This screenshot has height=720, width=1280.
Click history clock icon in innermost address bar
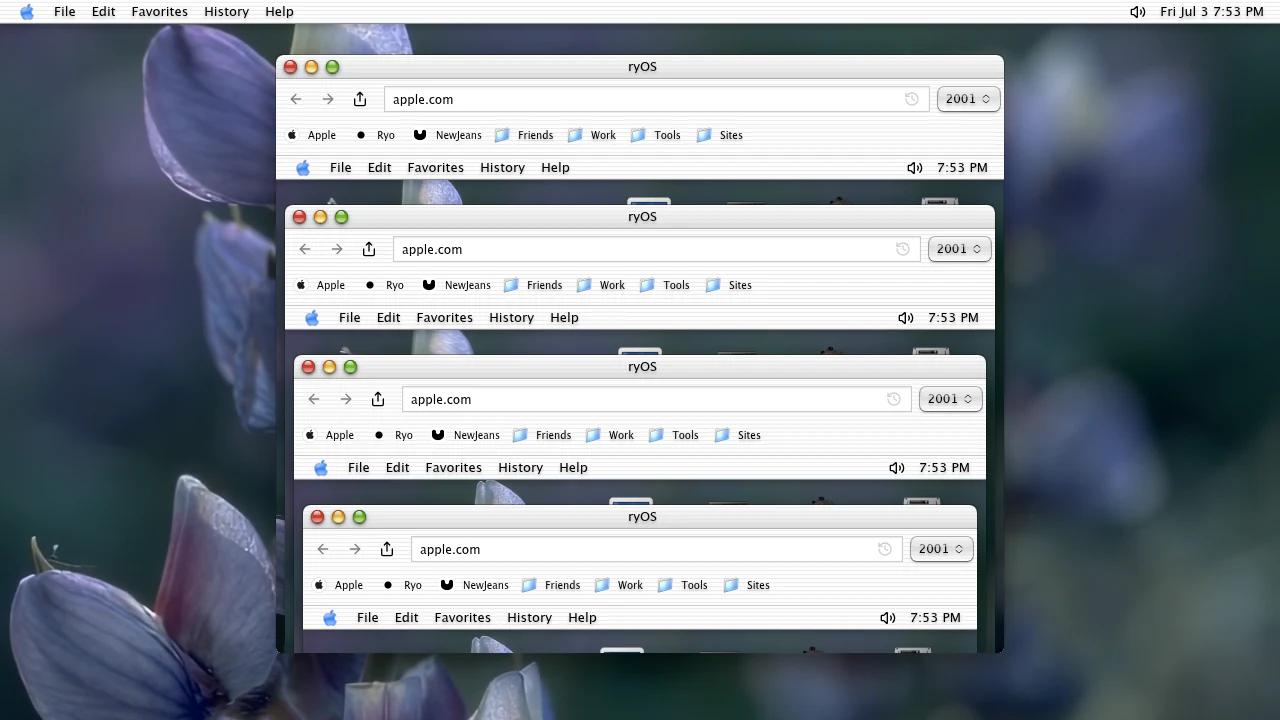coord(884,549)
